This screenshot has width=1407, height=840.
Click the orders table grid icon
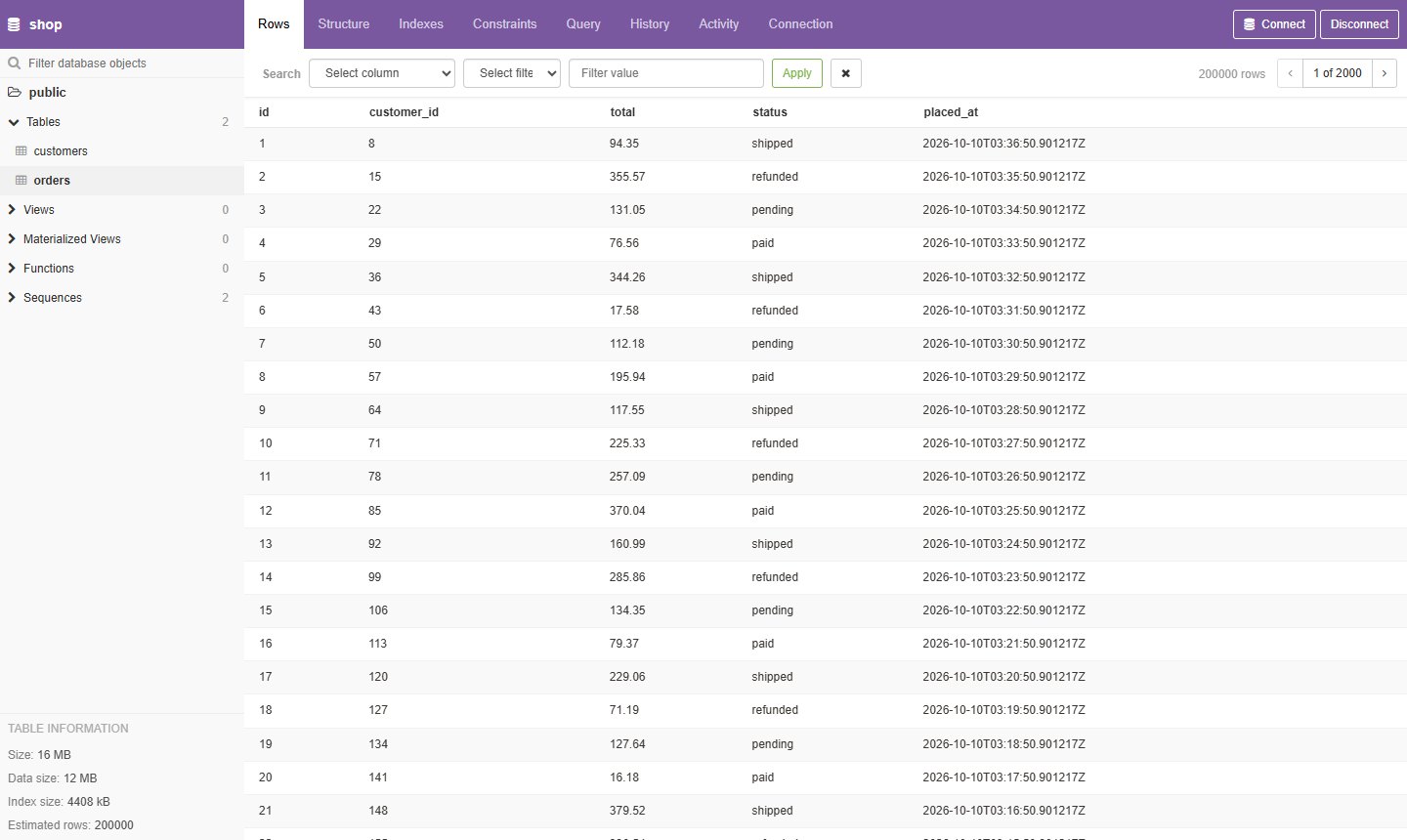[x=21, y=181]
